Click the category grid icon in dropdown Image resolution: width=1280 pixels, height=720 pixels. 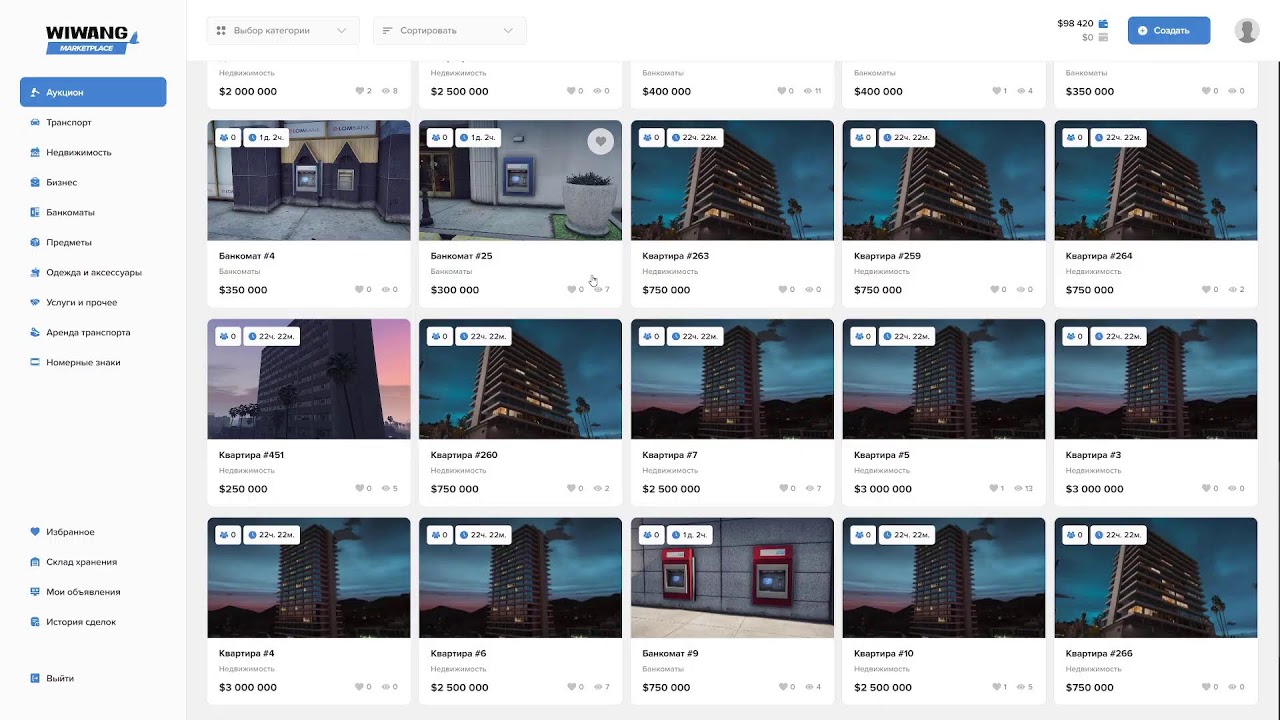(221, 31)
